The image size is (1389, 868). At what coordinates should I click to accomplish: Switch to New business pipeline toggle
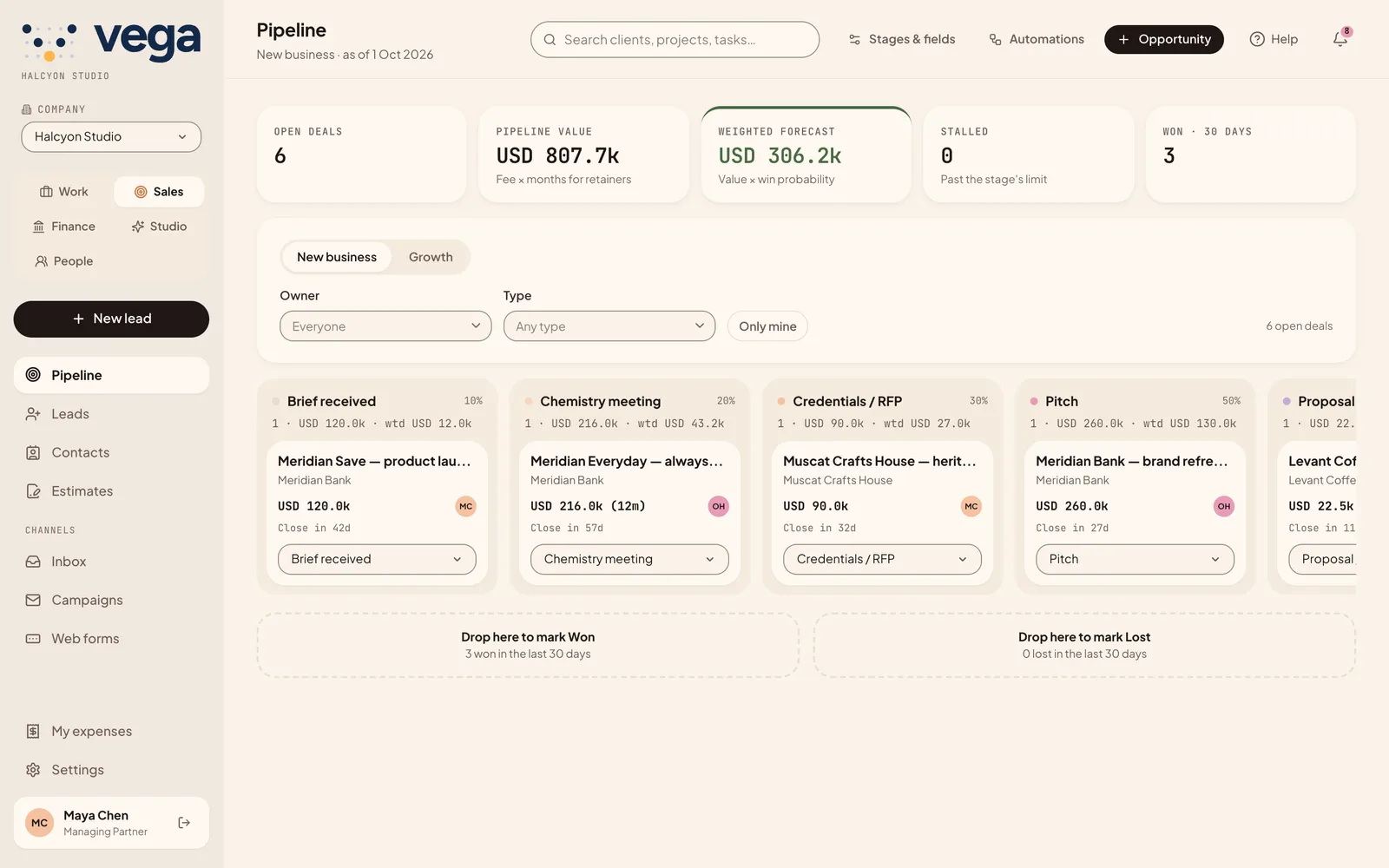(x=337, y=257)
